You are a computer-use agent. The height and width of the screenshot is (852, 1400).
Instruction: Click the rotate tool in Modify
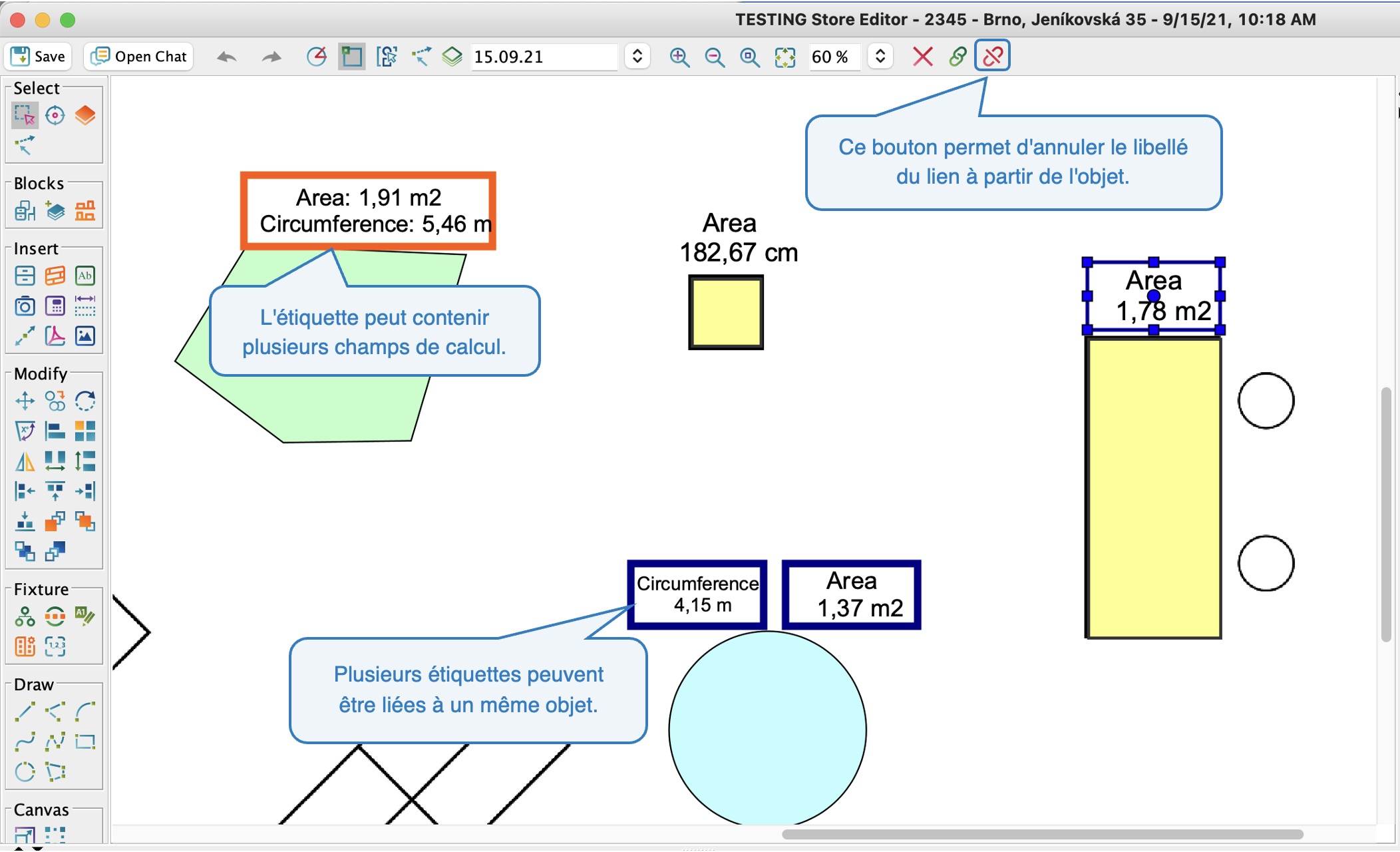(85, 401)
